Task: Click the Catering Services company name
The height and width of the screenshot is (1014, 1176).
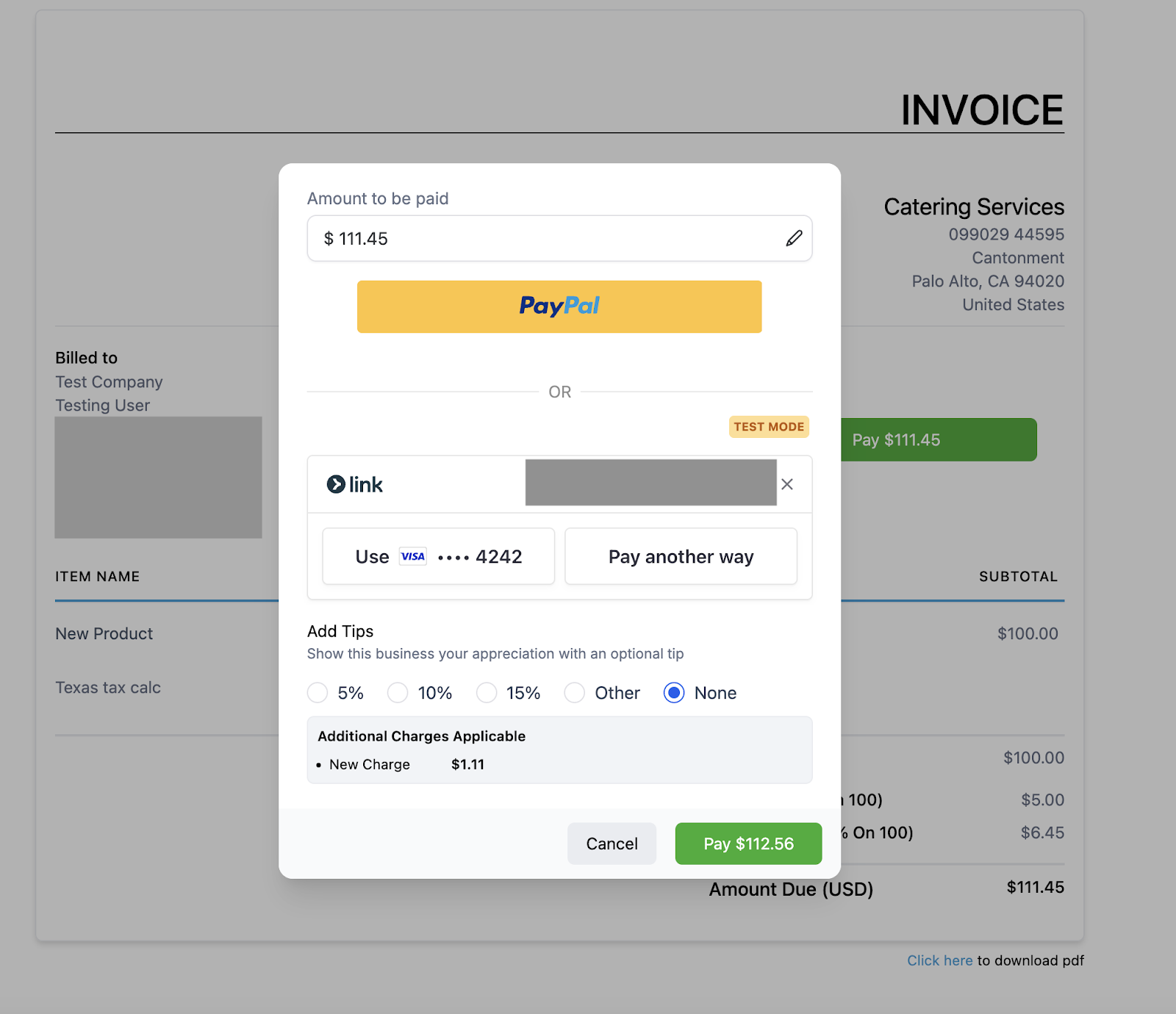Action: pyautogui.click(x=974, y=207)
